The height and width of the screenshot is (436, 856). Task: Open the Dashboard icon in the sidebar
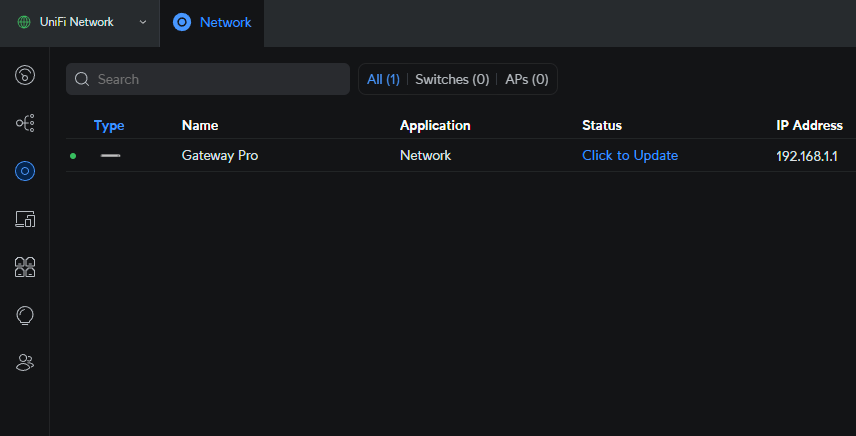tap(25, 74)
